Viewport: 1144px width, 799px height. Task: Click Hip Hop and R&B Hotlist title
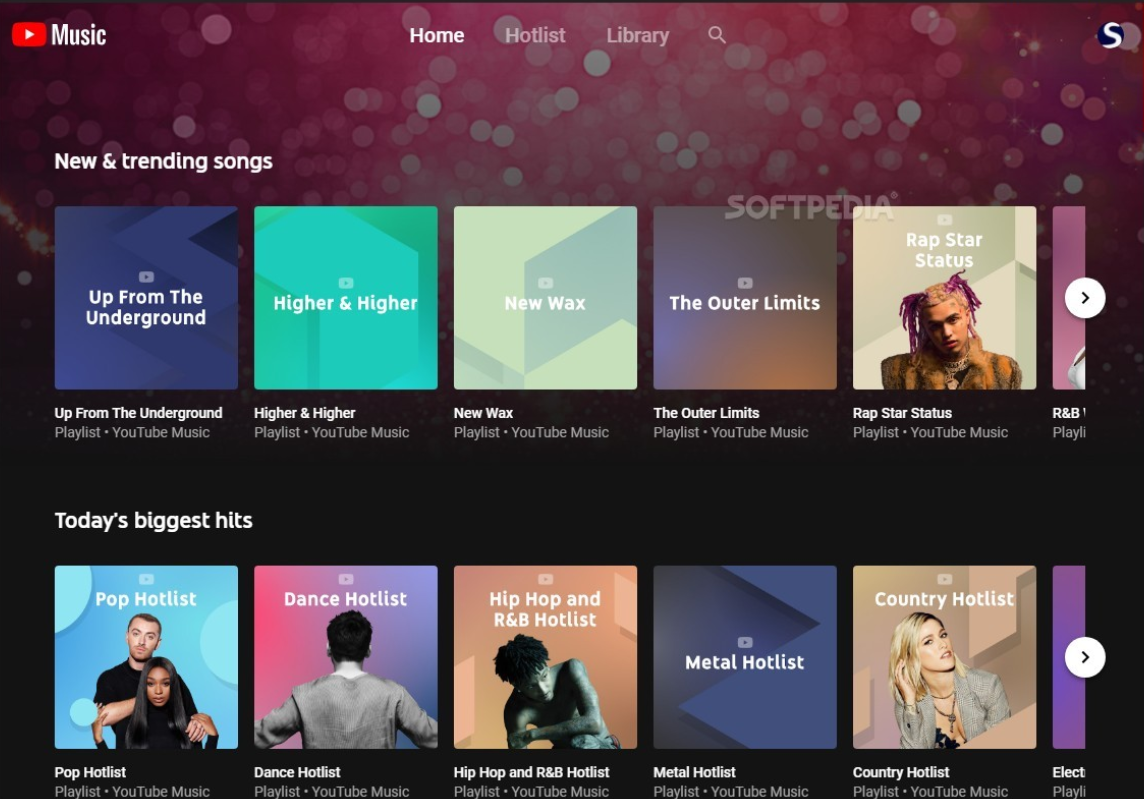tap(531, 772)
